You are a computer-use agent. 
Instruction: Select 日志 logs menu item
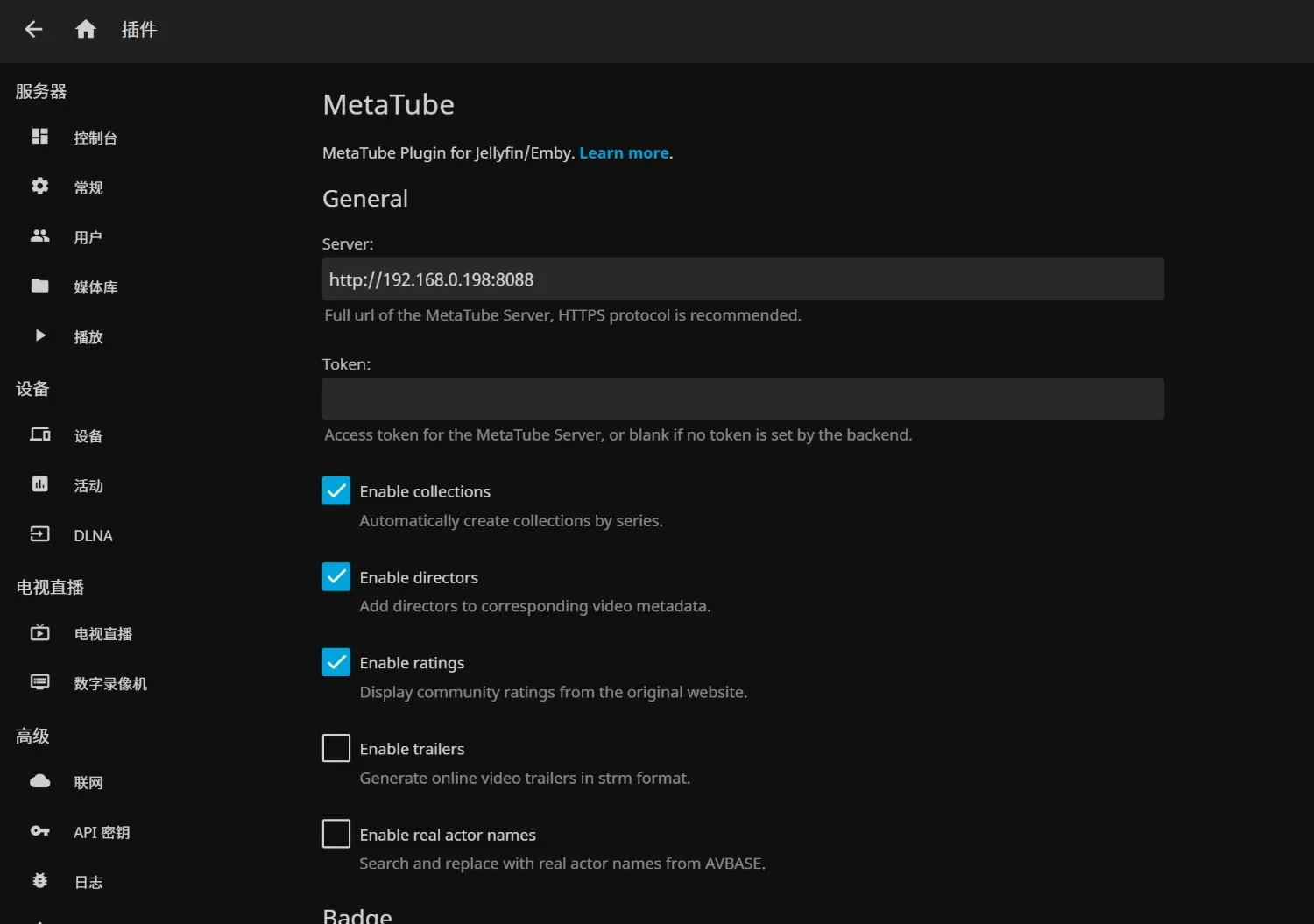pyautogui.click(x=88, y=882)
